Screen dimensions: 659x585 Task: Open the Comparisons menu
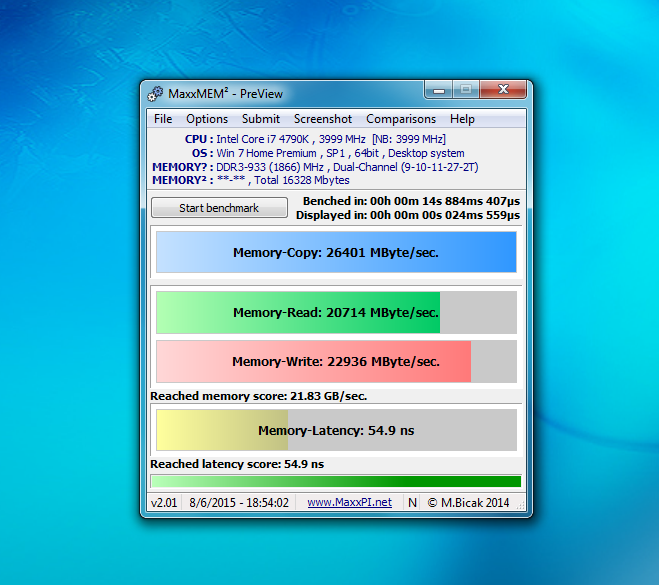tap(401, 119)
